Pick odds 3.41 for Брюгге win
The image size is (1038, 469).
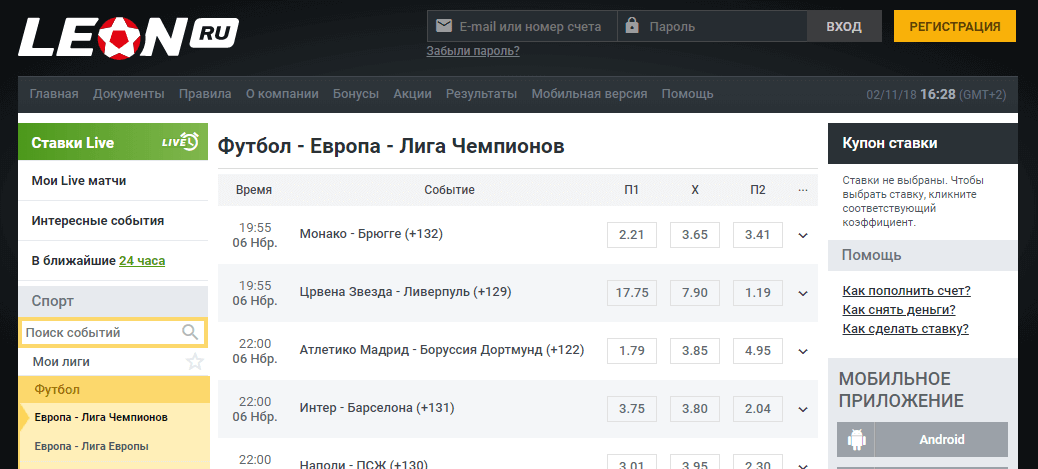click(758, 235)
